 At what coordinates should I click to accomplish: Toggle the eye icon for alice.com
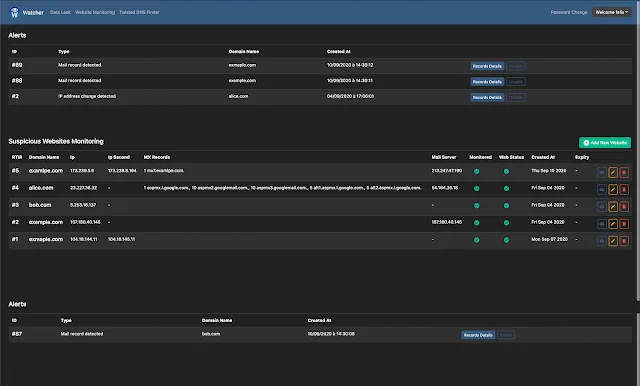[x=602, y=189]
